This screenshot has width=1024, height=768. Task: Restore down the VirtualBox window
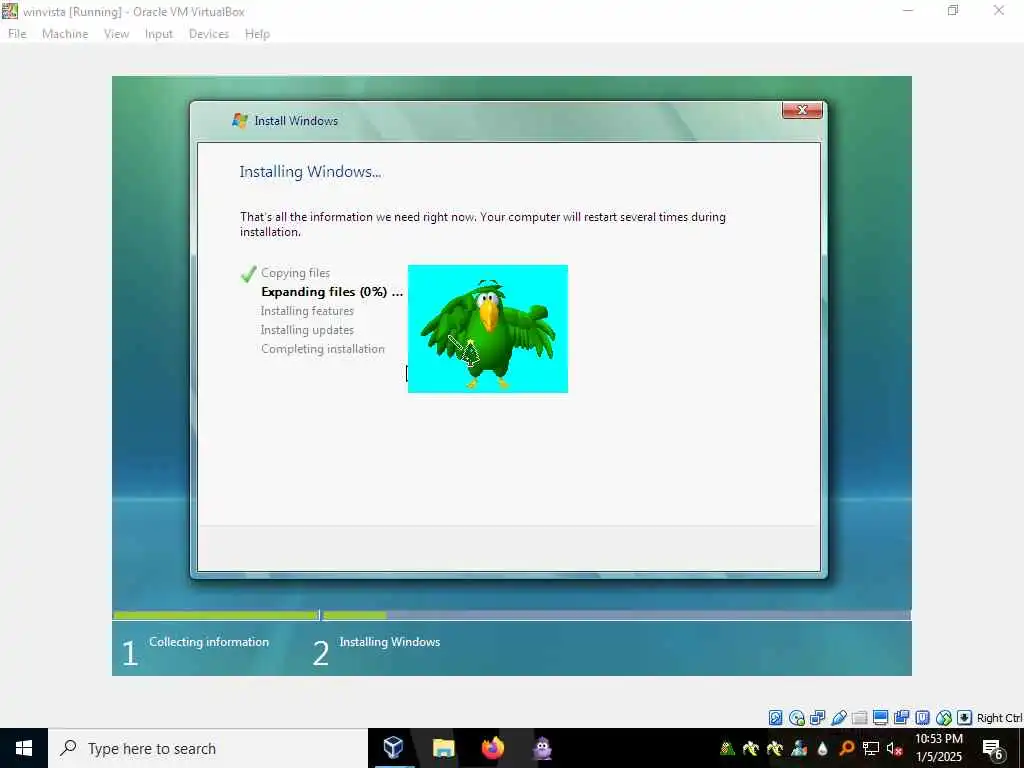[x=953, y=10]
